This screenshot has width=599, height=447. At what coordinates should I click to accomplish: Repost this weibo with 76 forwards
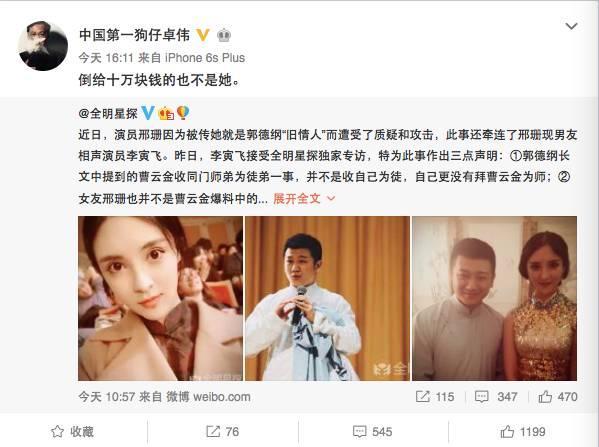coord(223,432)
